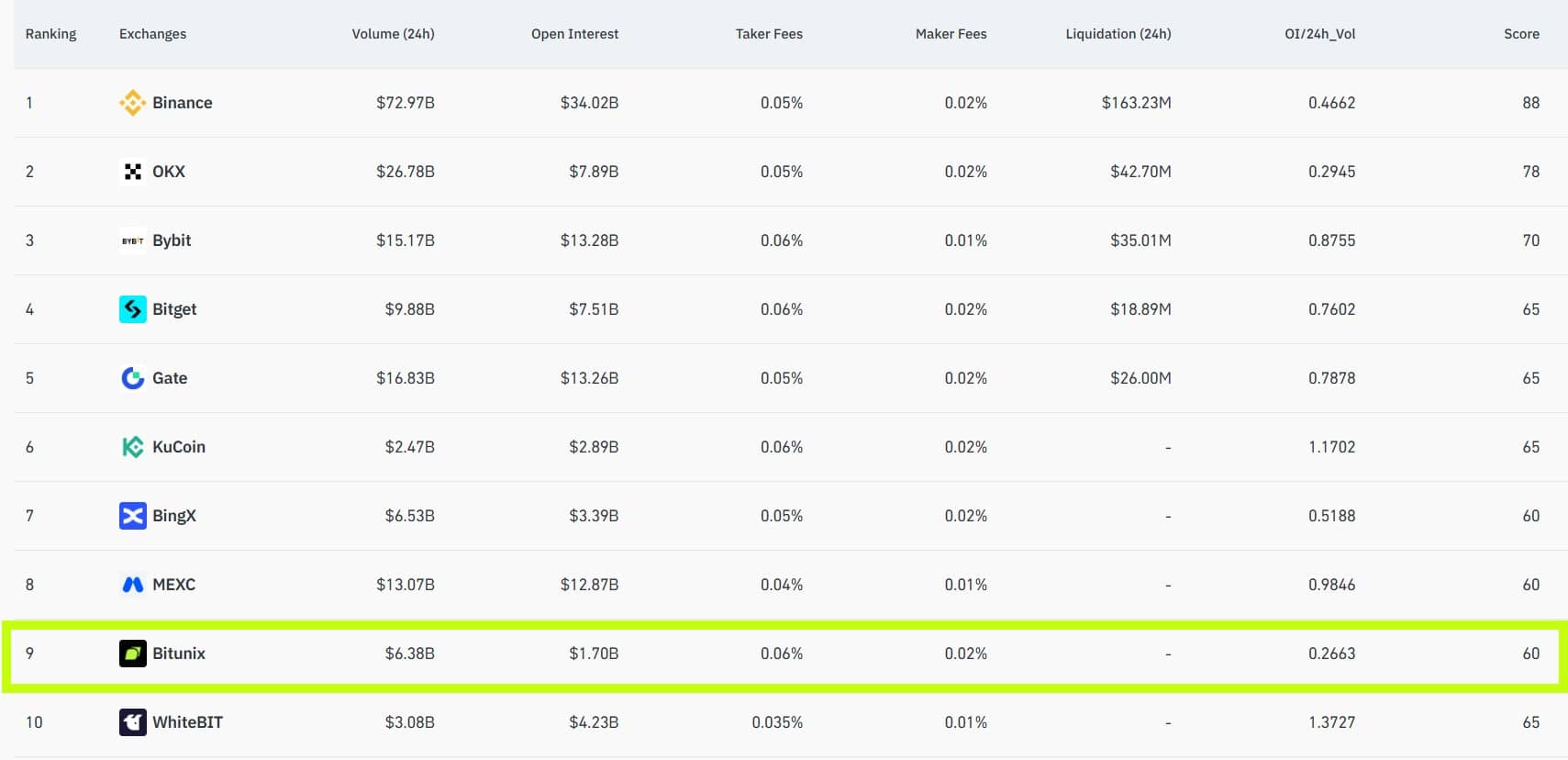Image resolution: width=1568 pixels, height=760 pixels.
Task: Click the Binance logo icon
Action: click(x=133, y=103)
